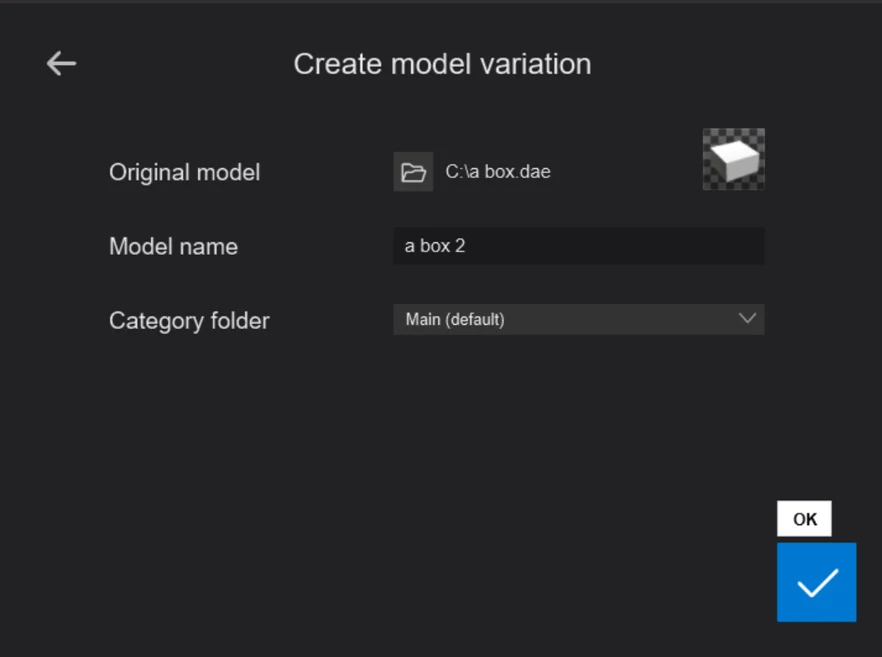The width and height of the screenshot is (882, 657).
Task: Click the Create model variation title
Action: pos(442,64)
